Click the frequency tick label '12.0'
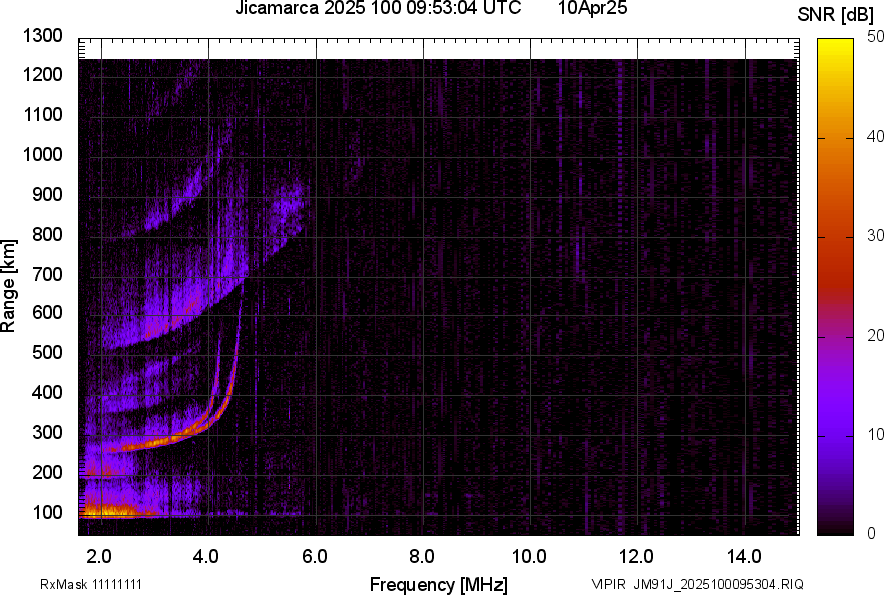The image size is (884, 595). (637, 557)
